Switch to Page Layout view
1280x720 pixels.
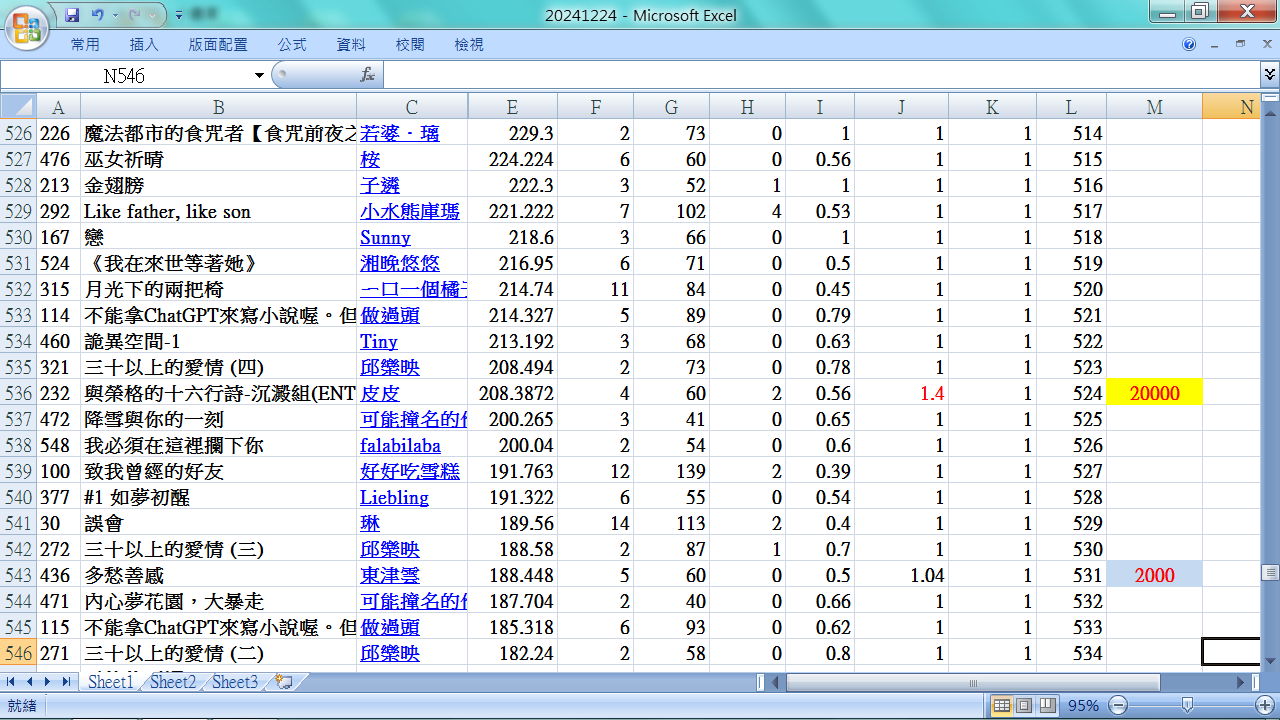(x=1024, y=706)
